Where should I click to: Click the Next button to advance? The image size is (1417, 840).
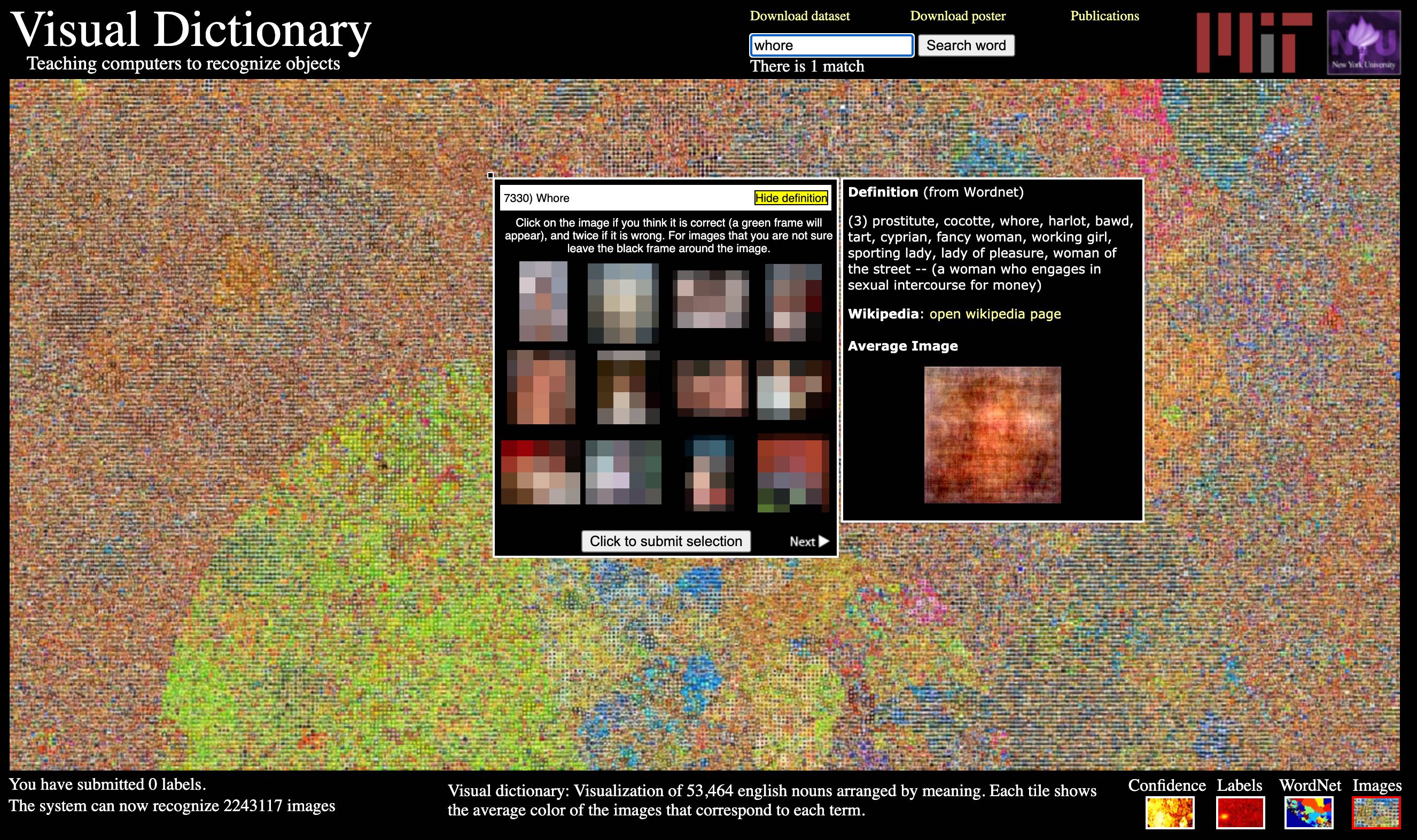point(808,541)
